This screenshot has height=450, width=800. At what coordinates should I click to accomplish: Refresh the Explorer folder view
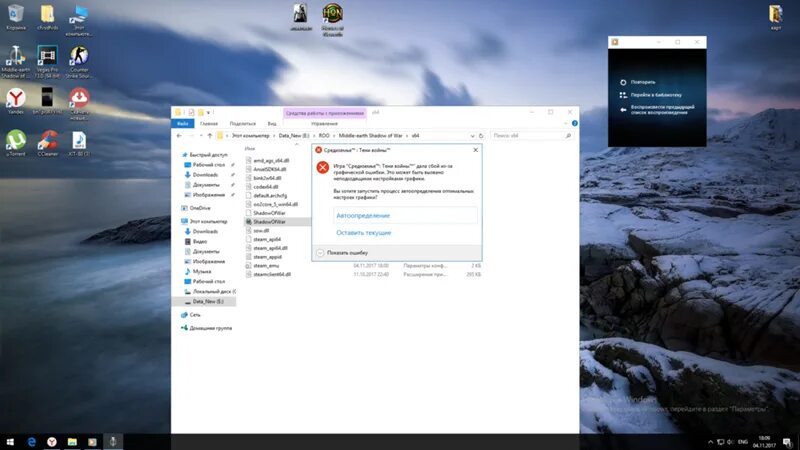click(x=481, y=136)
